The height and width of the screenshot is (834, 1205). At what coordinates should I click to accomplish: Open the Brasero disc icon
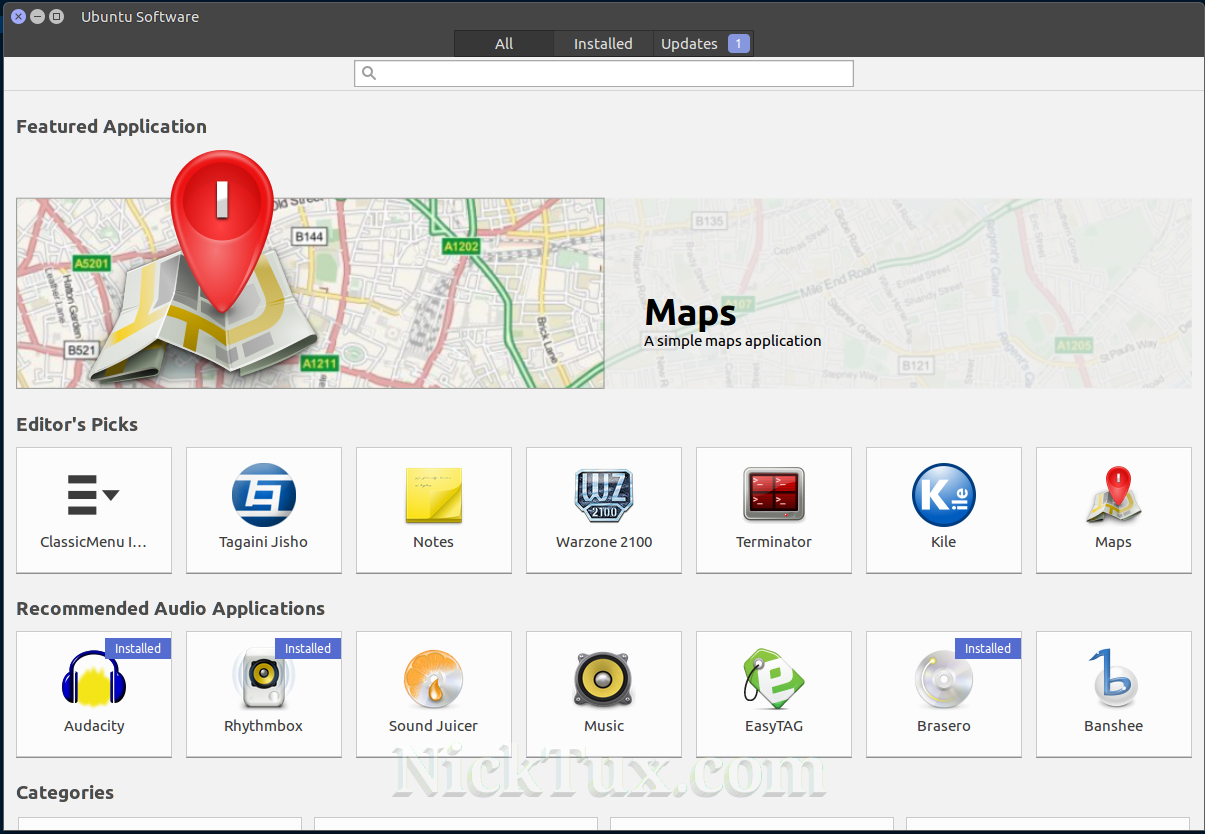coord(944,679)
